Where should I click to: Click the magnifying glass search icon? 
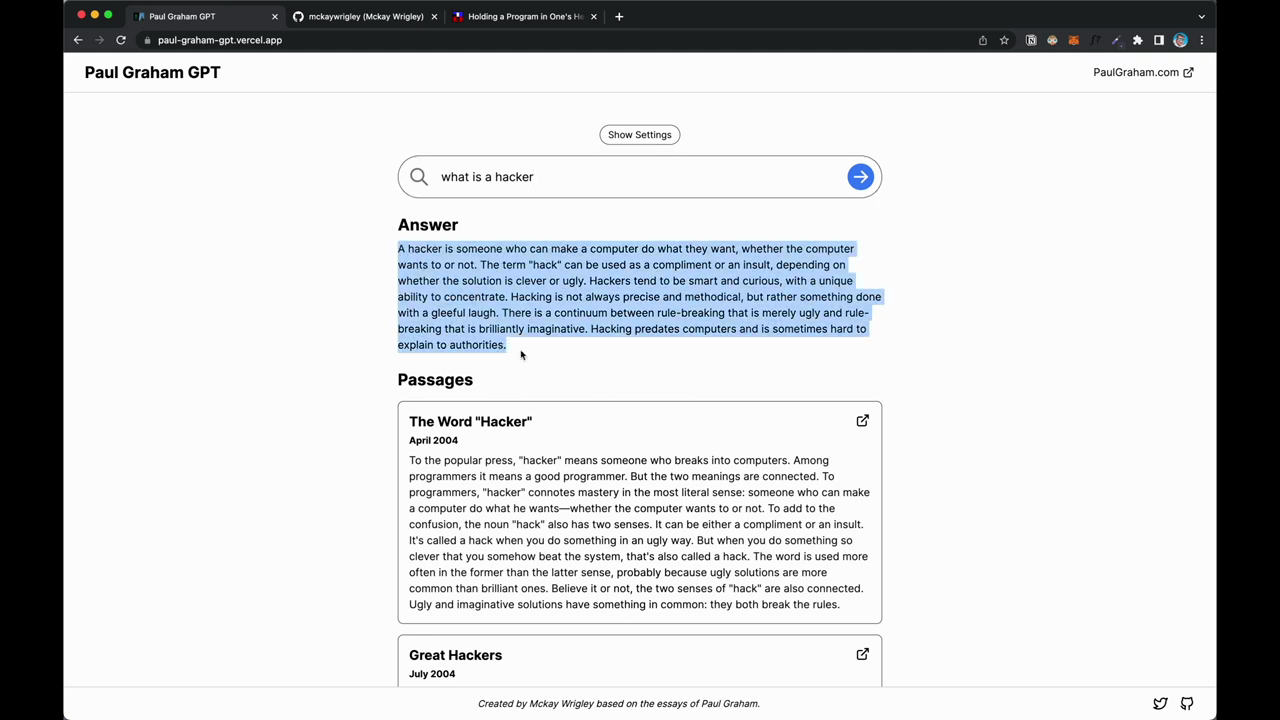419,177
